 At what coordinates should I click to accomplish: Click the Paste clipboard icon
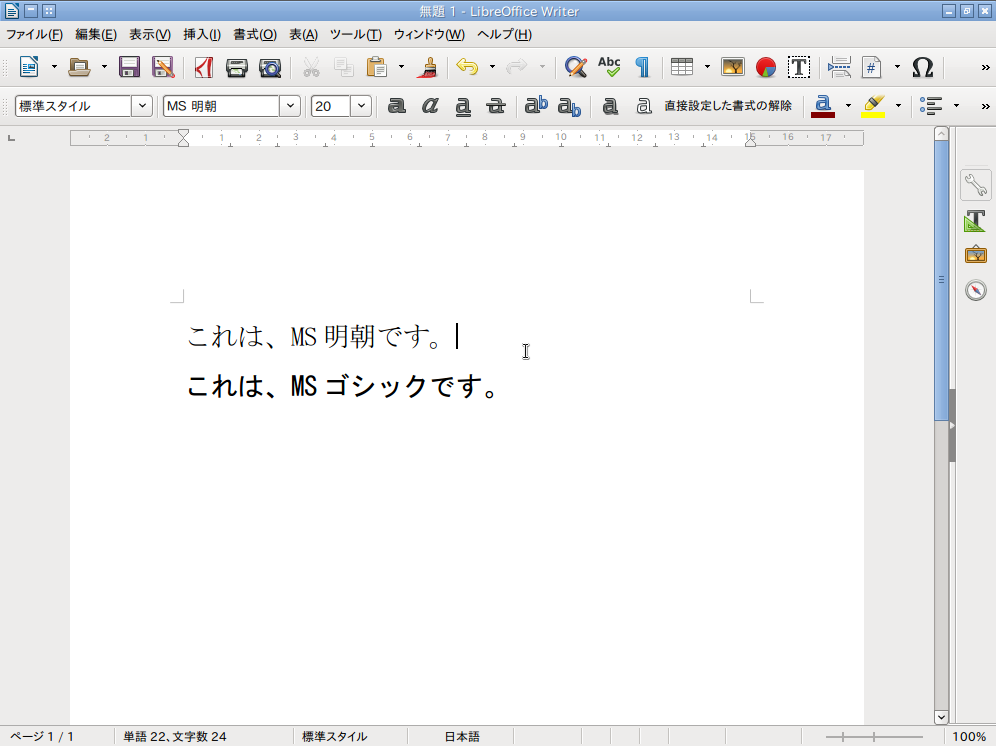pos(377,67)
